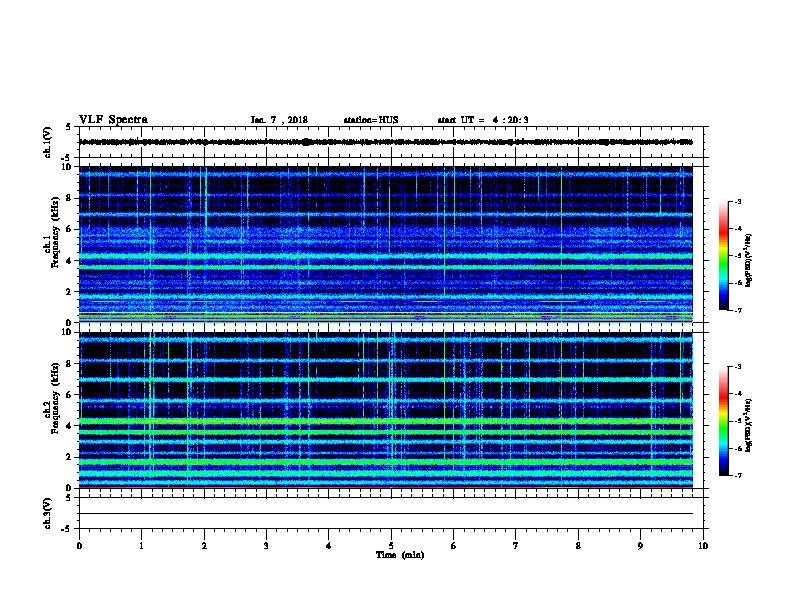This screenshot has width=792, height=612.
Task: Click time axis tick label "9"
Action: click(x=640, y=546)
